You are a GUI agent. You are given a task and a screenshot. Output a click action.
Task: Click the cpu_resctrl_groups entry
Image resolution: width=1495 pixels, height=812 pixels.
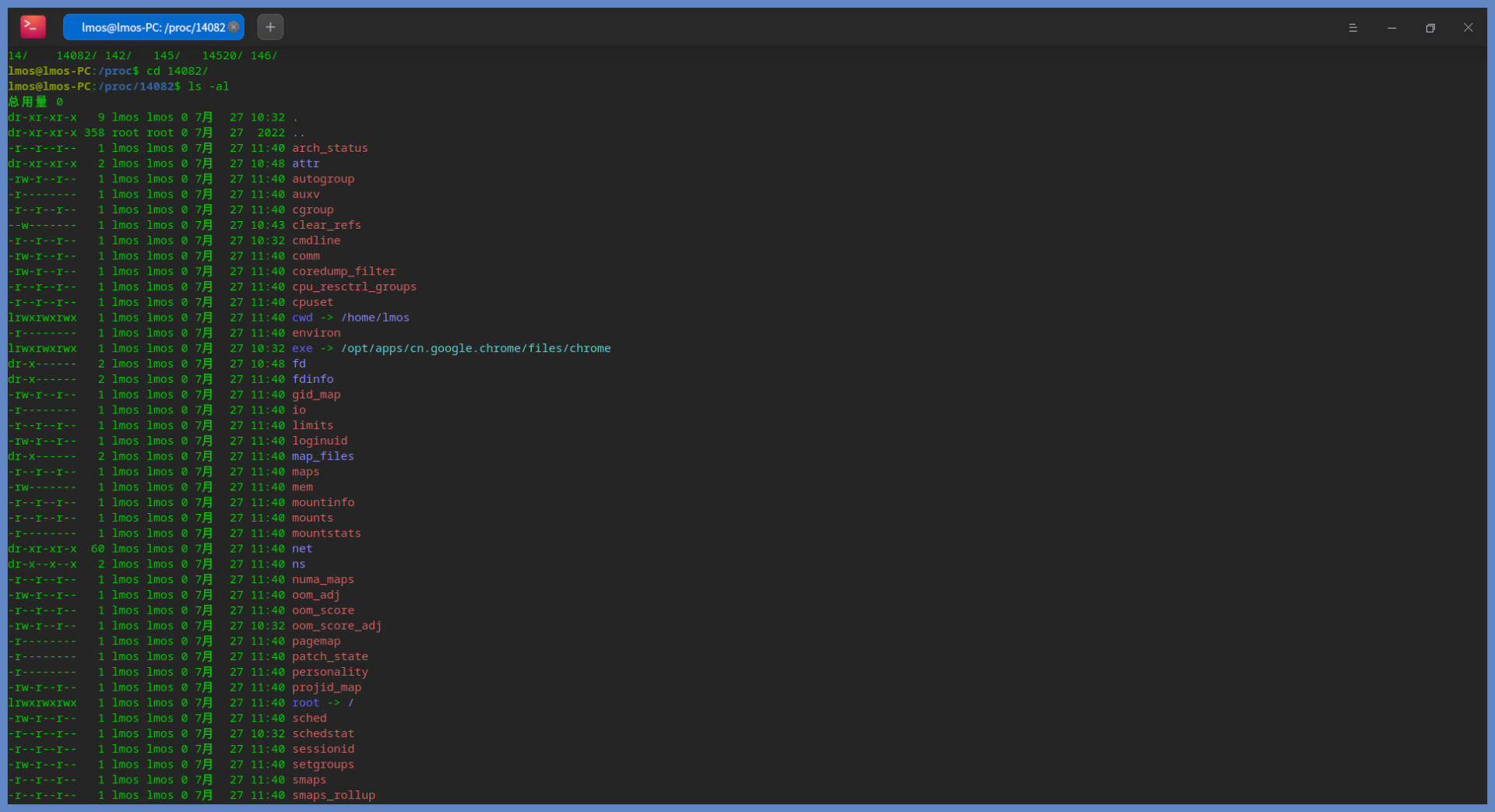[354, 286]
